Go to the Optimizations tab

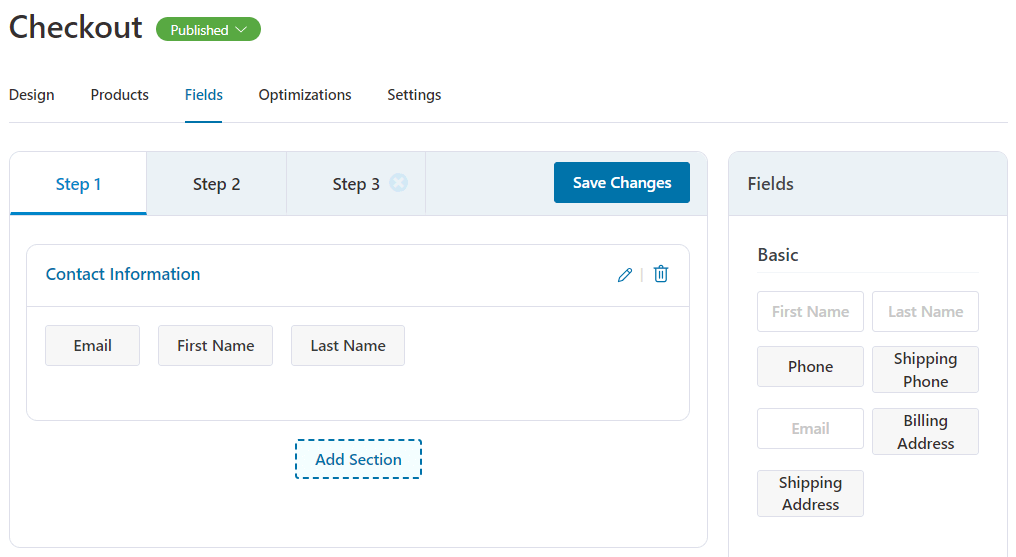coord(305,95)
